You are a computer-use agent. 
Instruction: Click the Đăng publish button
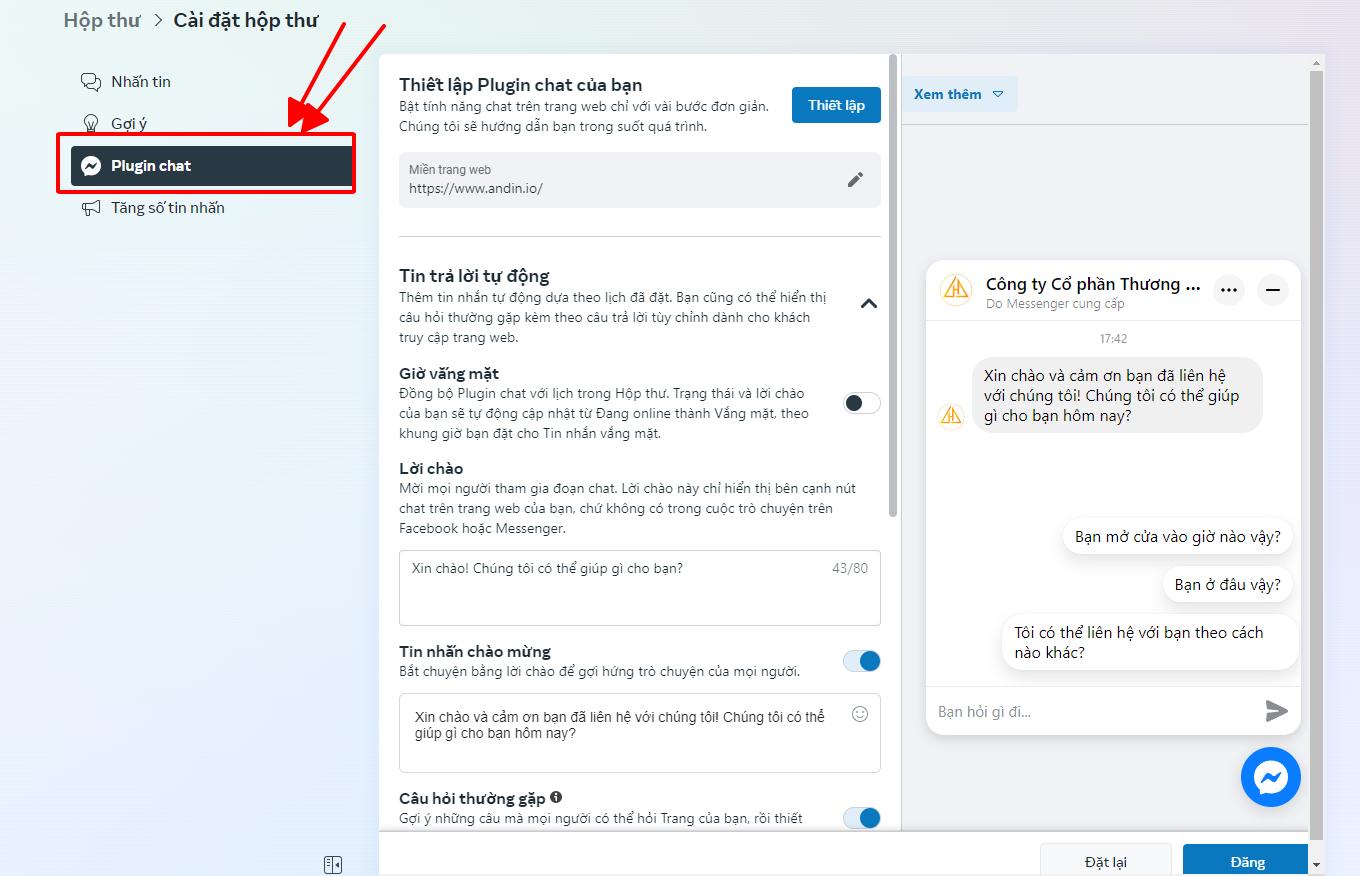(x=1245, y=861)
